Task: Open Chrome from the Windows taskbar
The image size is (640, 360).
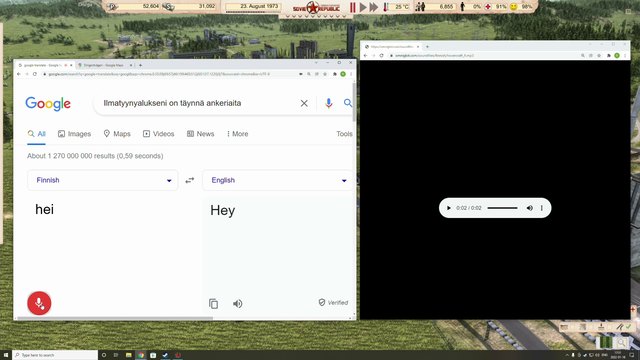Action: pos(141,355)
